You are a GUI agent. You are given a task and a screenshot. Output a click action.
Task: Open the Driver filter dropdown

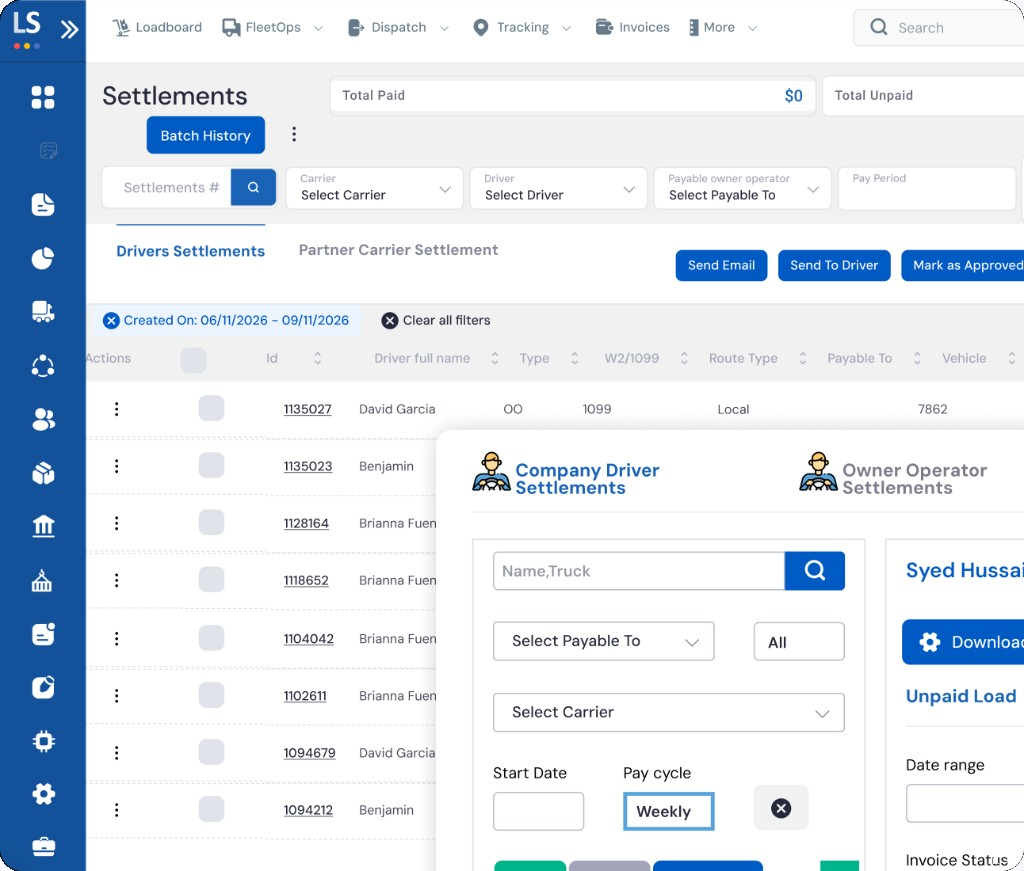coord(558,188)
